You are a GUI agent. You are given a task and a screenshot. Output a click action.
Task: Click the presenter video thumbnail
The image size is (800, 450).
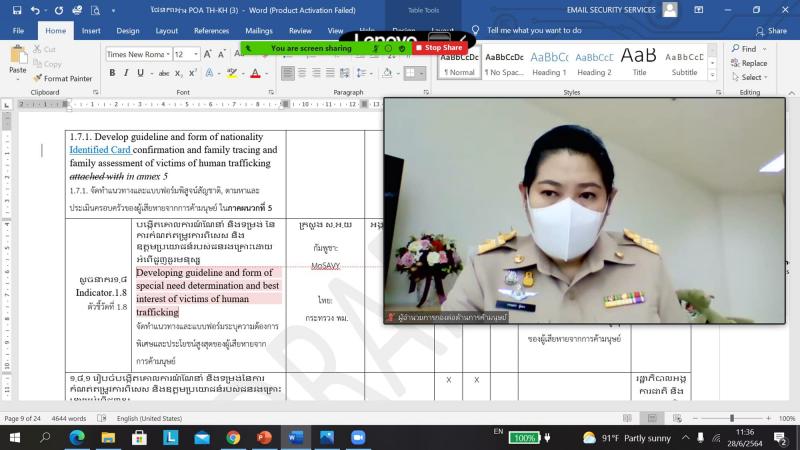pyautogui.click(x=585, y=211)
